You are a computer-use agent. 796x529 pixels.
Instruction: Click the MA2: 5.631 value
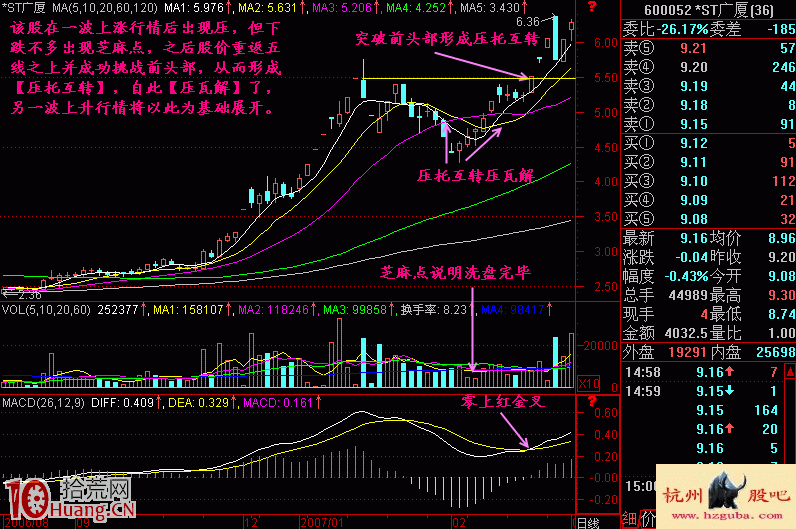tap(272, 8)
